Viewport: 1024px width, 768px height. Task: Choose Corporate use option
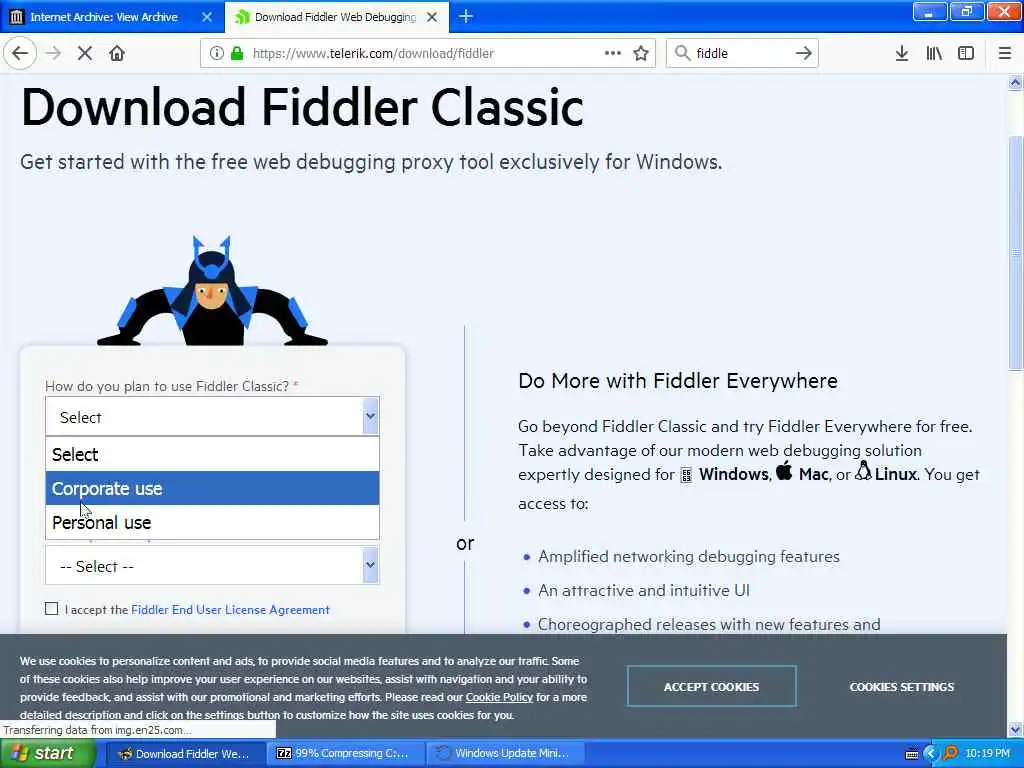pyautogui.click(x=212, y=488)
